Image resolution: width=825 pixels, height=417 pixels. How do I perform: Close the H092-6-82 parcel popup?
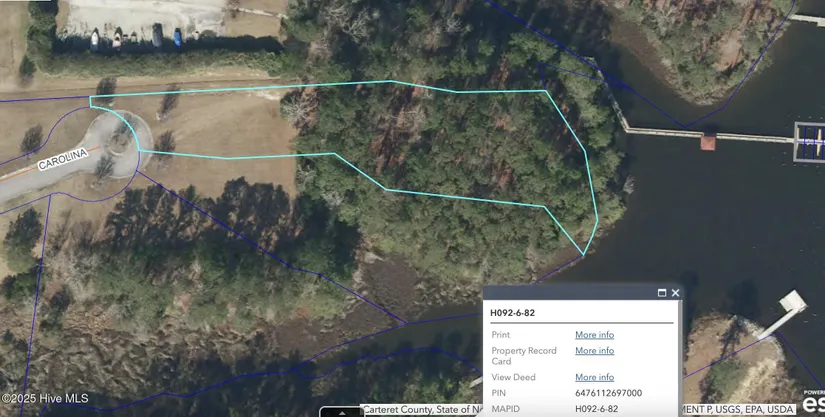676,293
